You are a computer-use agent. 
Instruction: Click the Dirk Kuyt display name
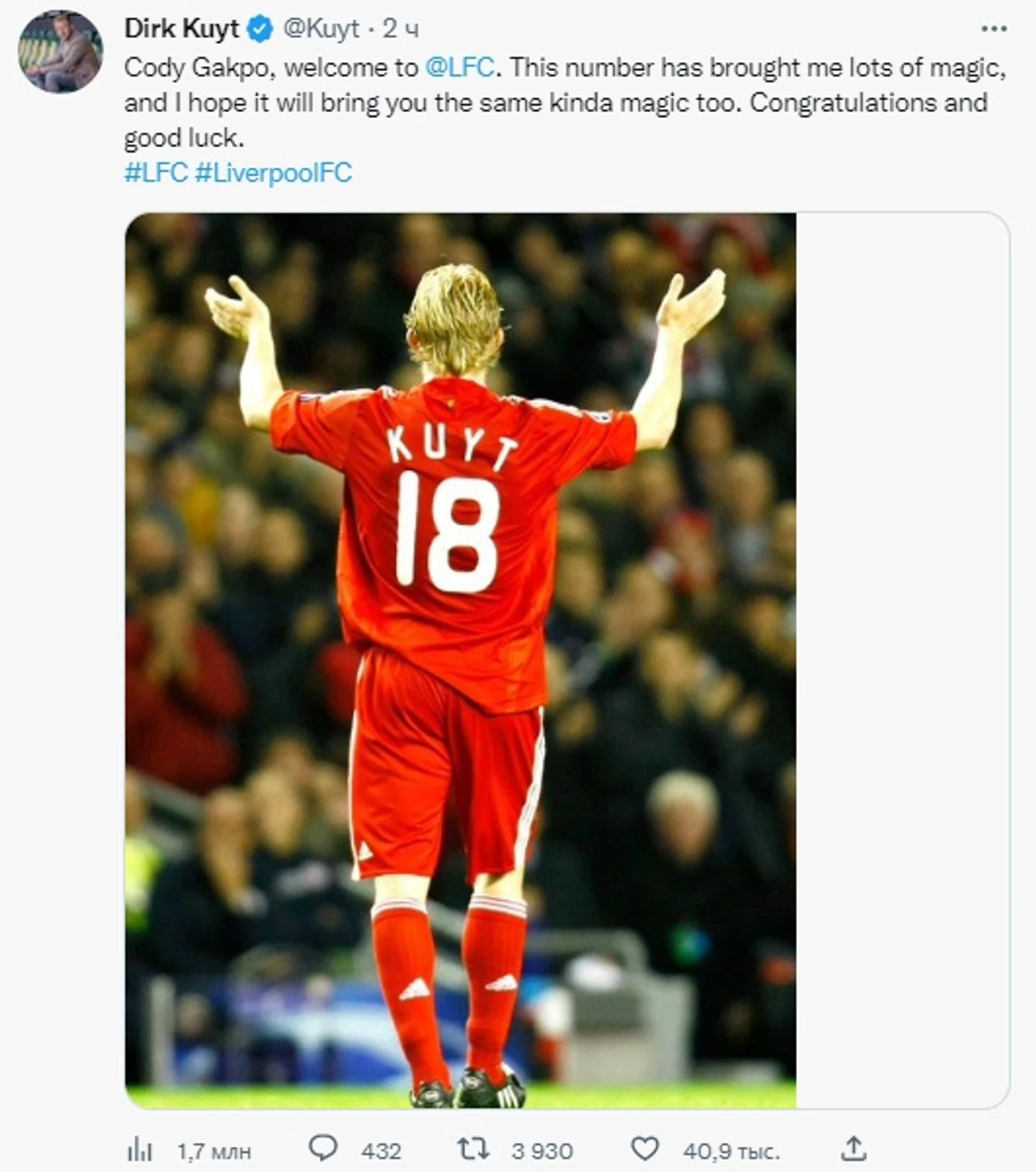point(182,28)
